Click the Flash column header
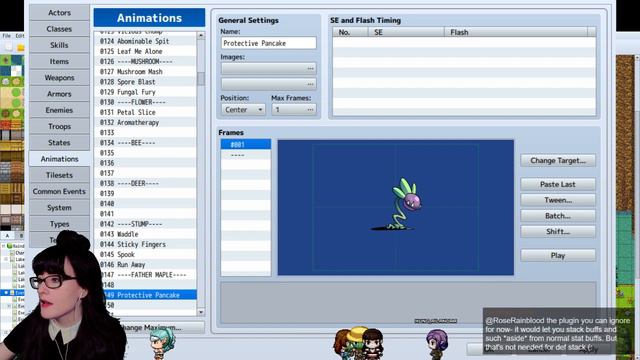The image size is (640, 360). pyautogui.click(x=516, y=32)
